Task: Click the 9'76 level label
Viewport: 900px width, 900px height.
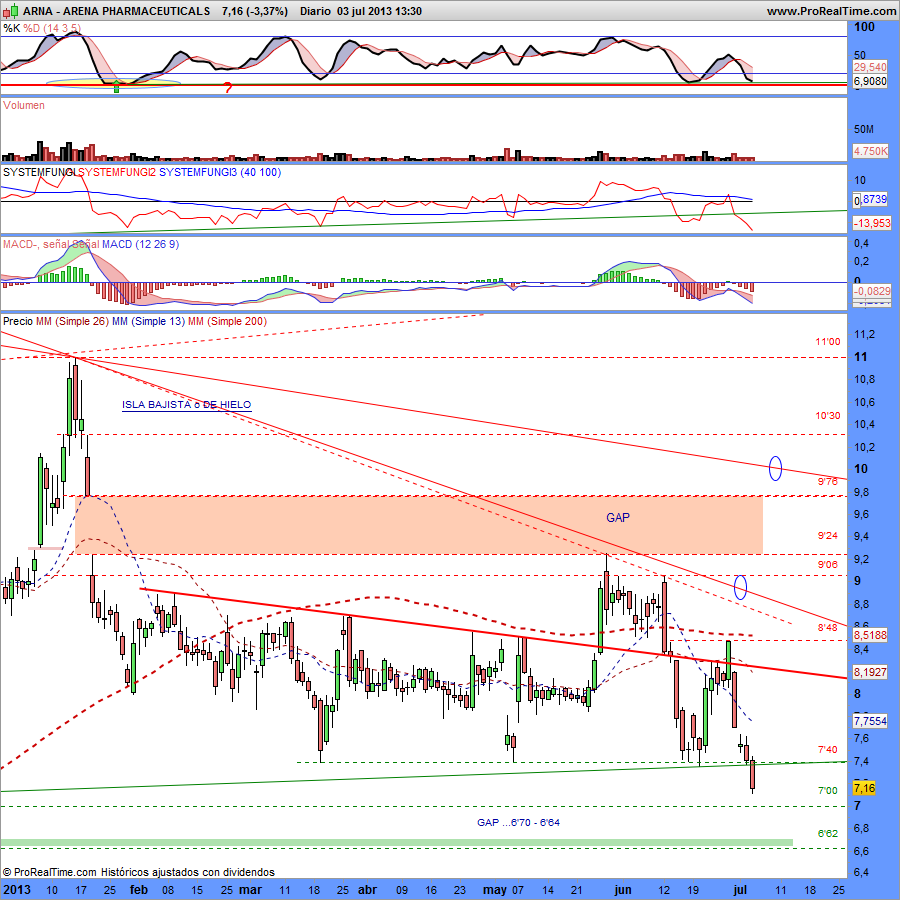Action: [x=828, y=482]
